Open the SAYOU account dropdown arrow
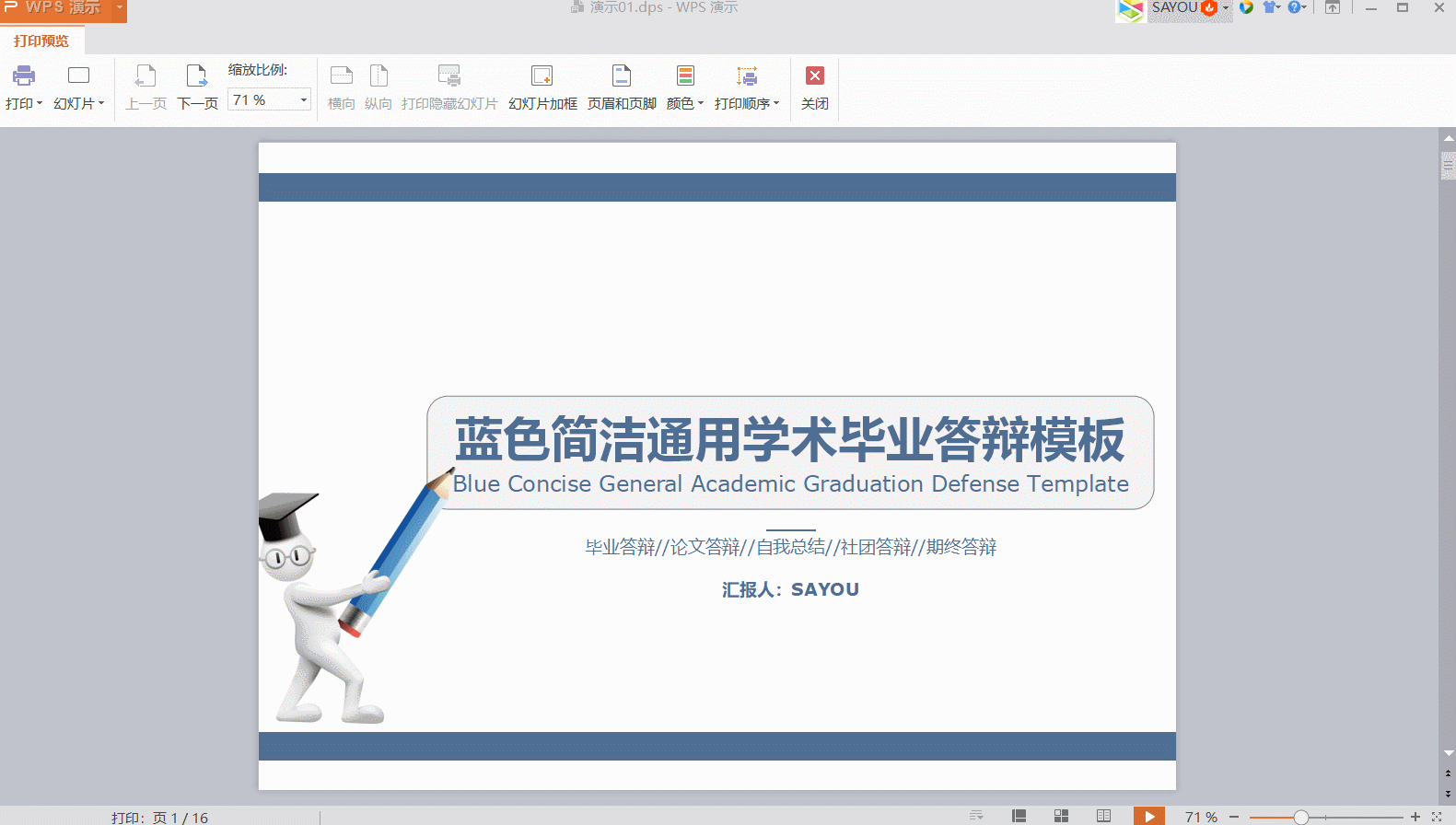The height and width of the screenshot is (825, 1456). pos(1226,7)
